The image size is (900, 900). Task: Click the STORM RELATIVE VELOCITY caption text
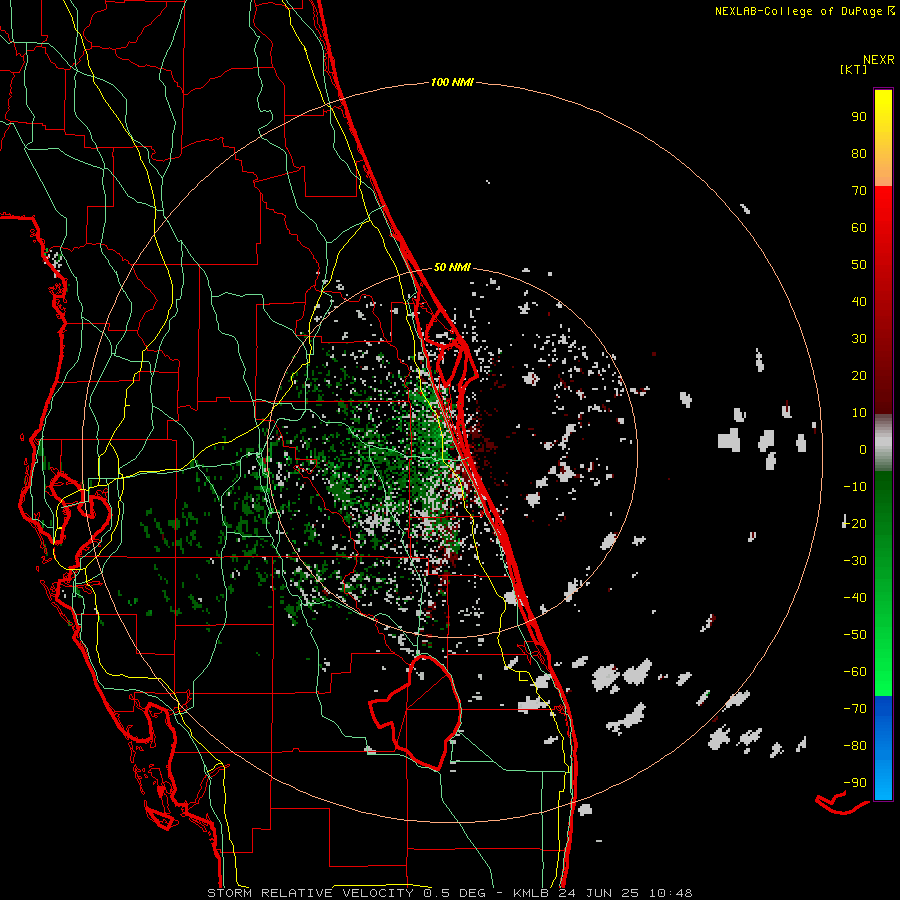coord(310,893)
